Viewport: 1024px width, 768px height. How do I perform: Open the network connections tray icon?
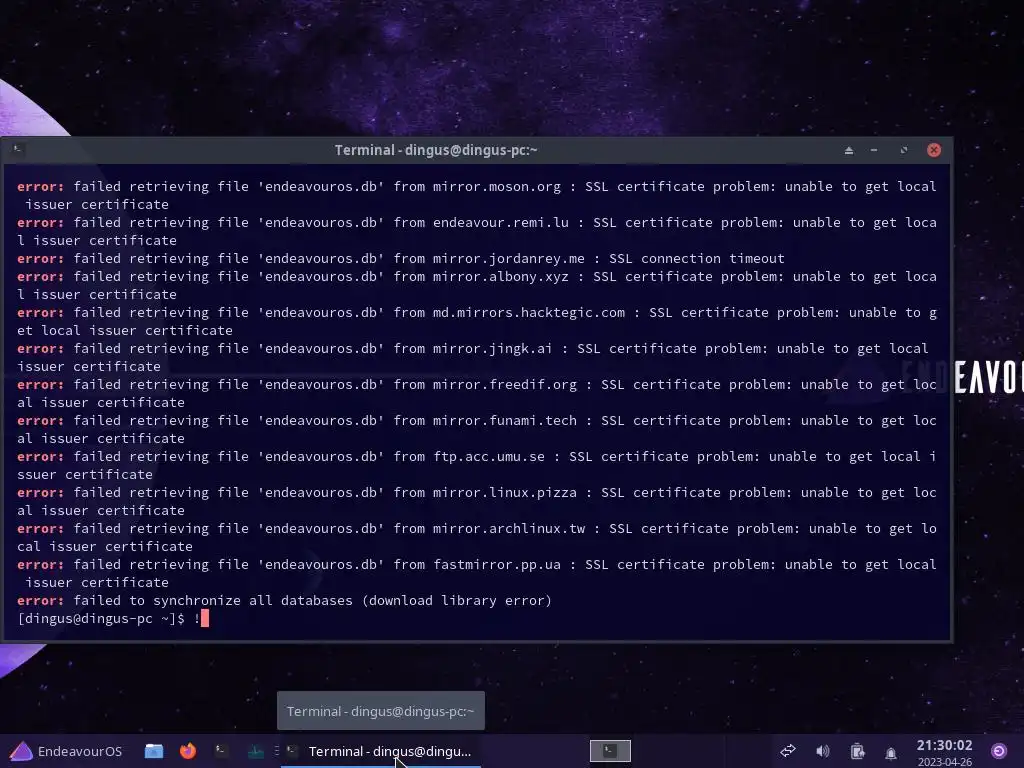point(788,751)
